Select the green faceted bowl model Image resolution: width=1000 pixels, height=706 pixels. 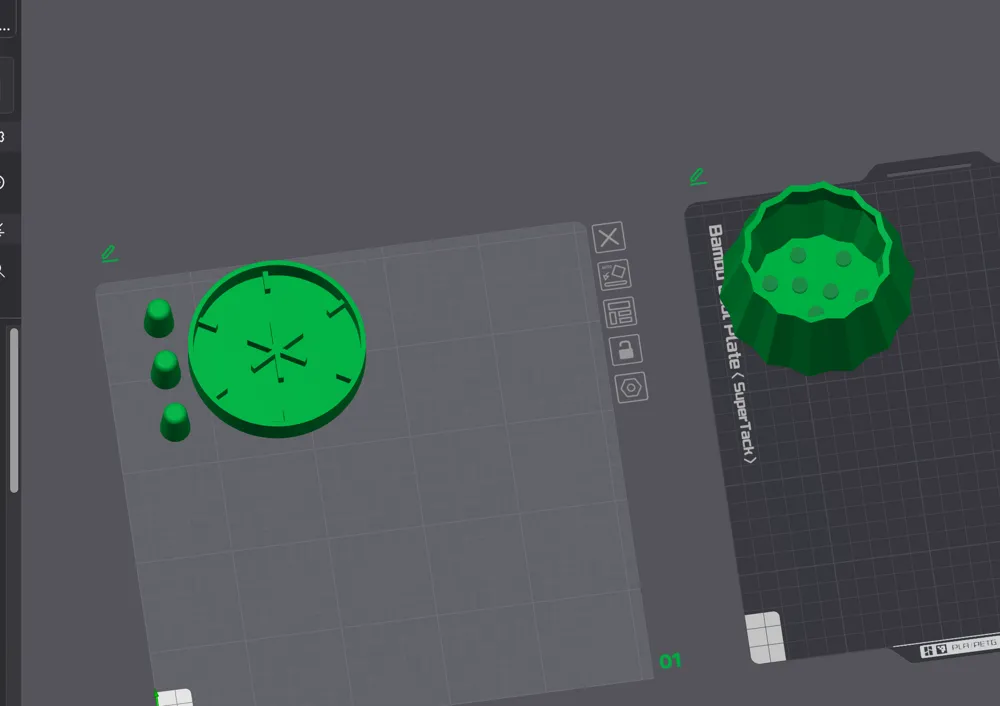(819, 278)
